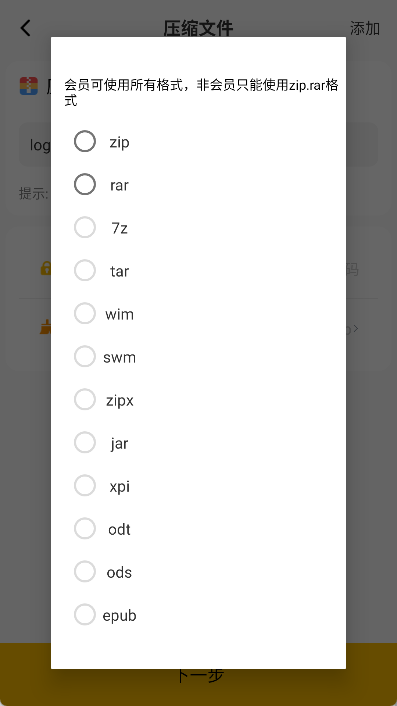Choose the 7z format option
The image size is (397, 706).
tap(85, 227)
